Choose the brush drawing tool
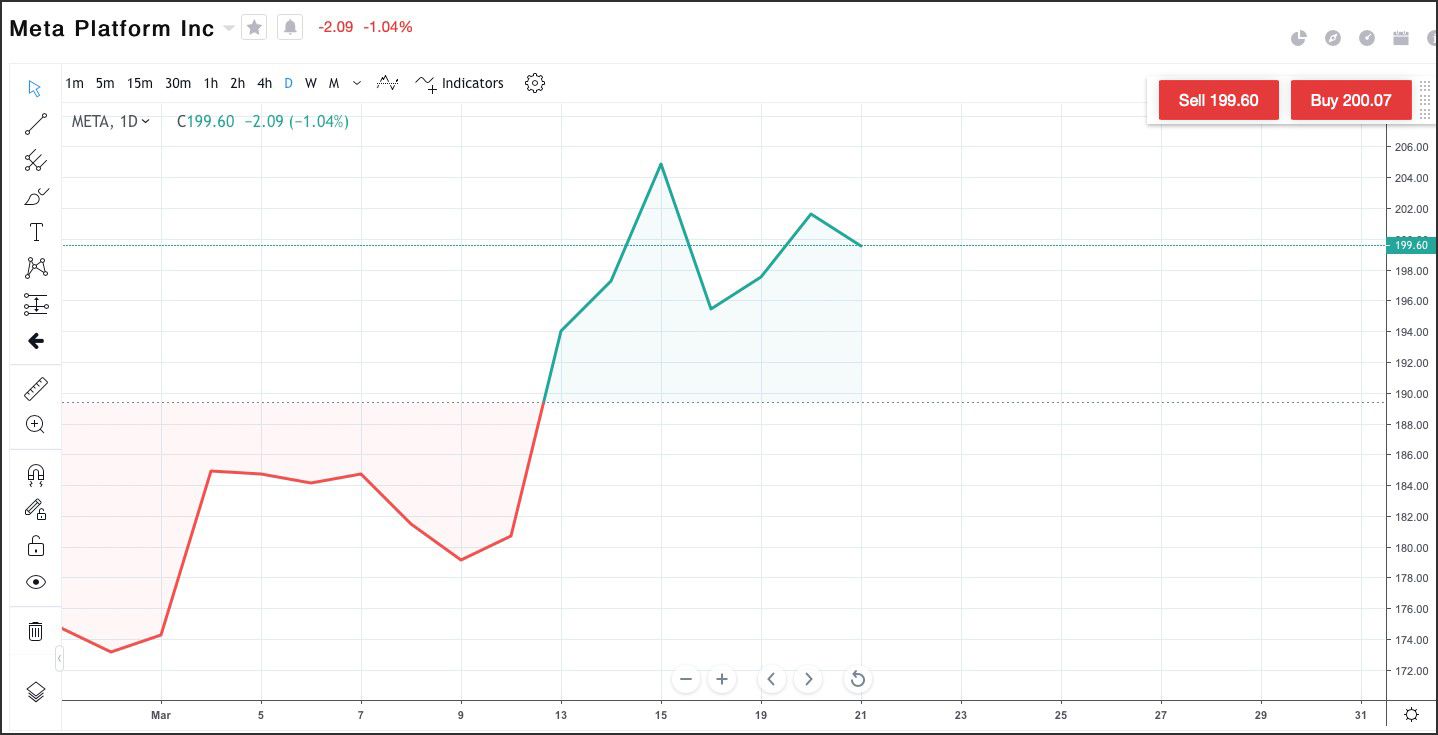This screenshot has height=735, width=1438. tap(36, 196)
